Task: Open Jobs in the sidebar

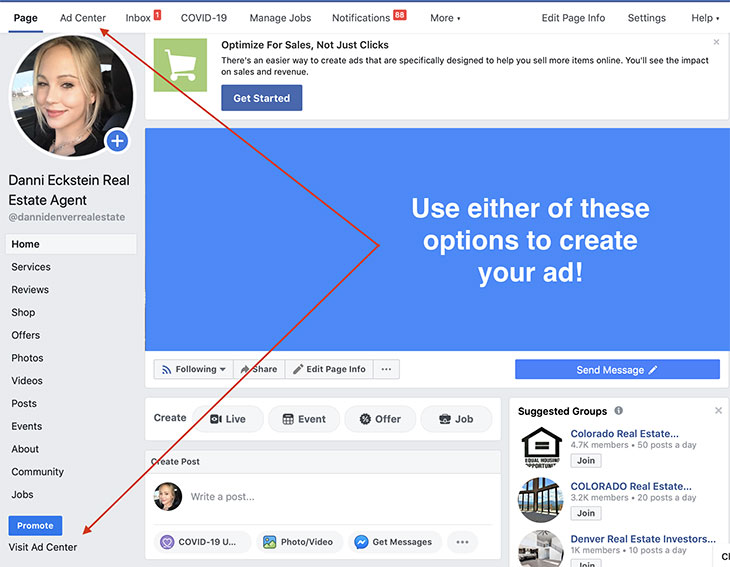Action: [22, 495]
